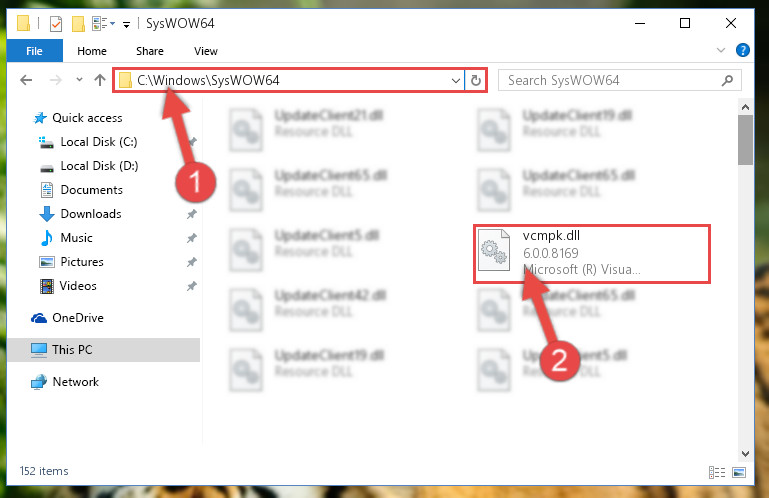Open the File menu tab

pos(34,51)
